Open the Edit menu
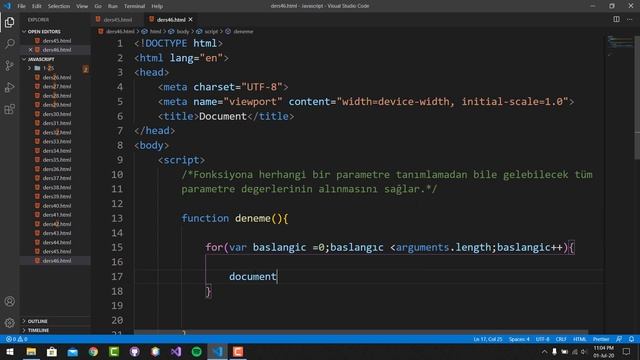The image size is (640, 360). (37, 6)
